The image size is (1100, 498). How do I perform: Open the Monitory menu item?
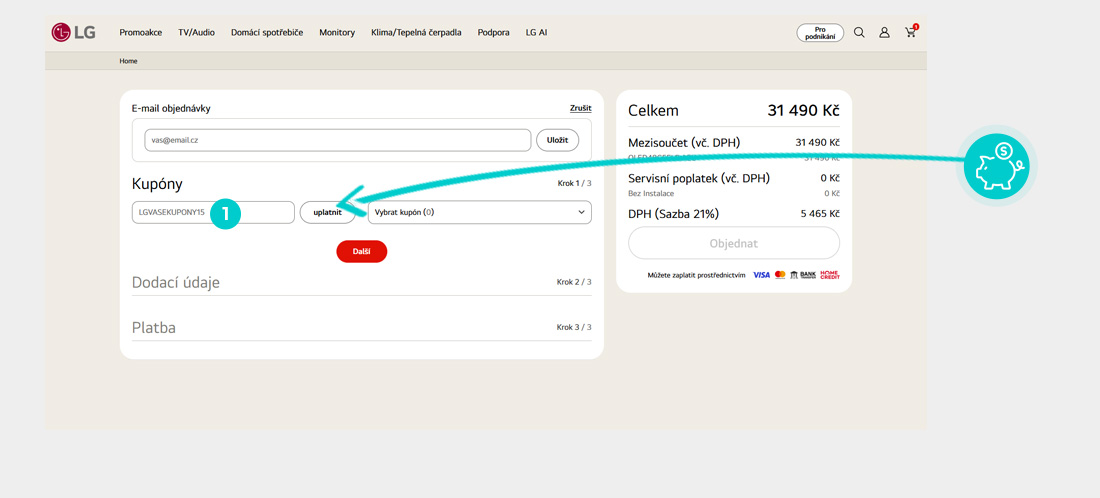click(x=337, y=33)
